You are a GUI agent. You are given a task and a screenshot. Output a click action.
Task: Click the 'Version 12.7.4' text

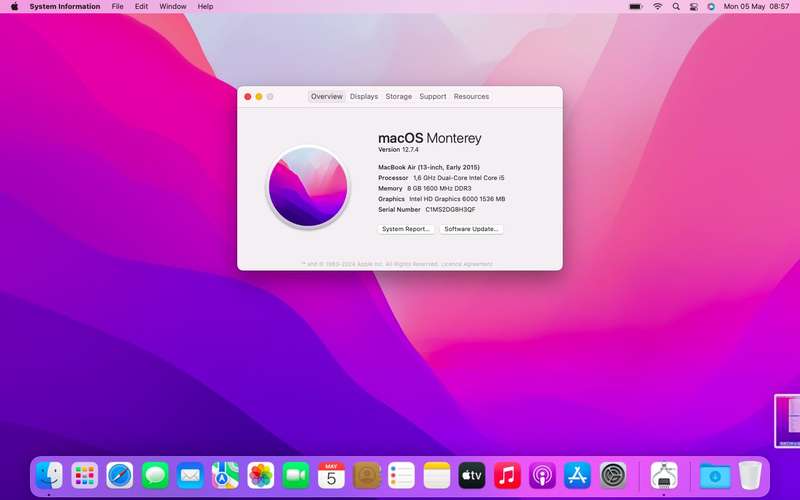click(398, 149)
